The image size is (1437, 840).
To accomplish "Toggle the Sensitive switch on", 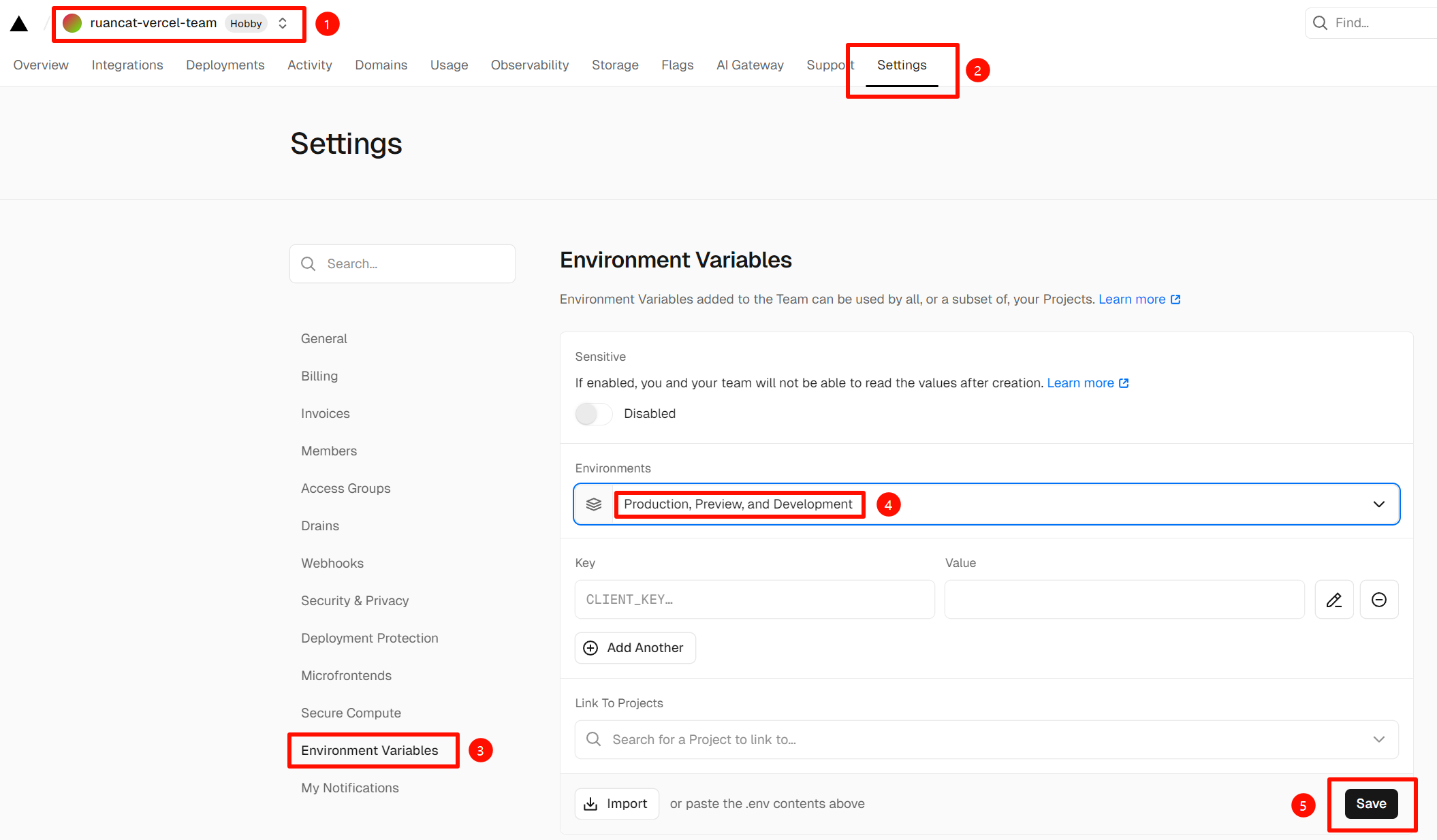I will click(593, 414).
